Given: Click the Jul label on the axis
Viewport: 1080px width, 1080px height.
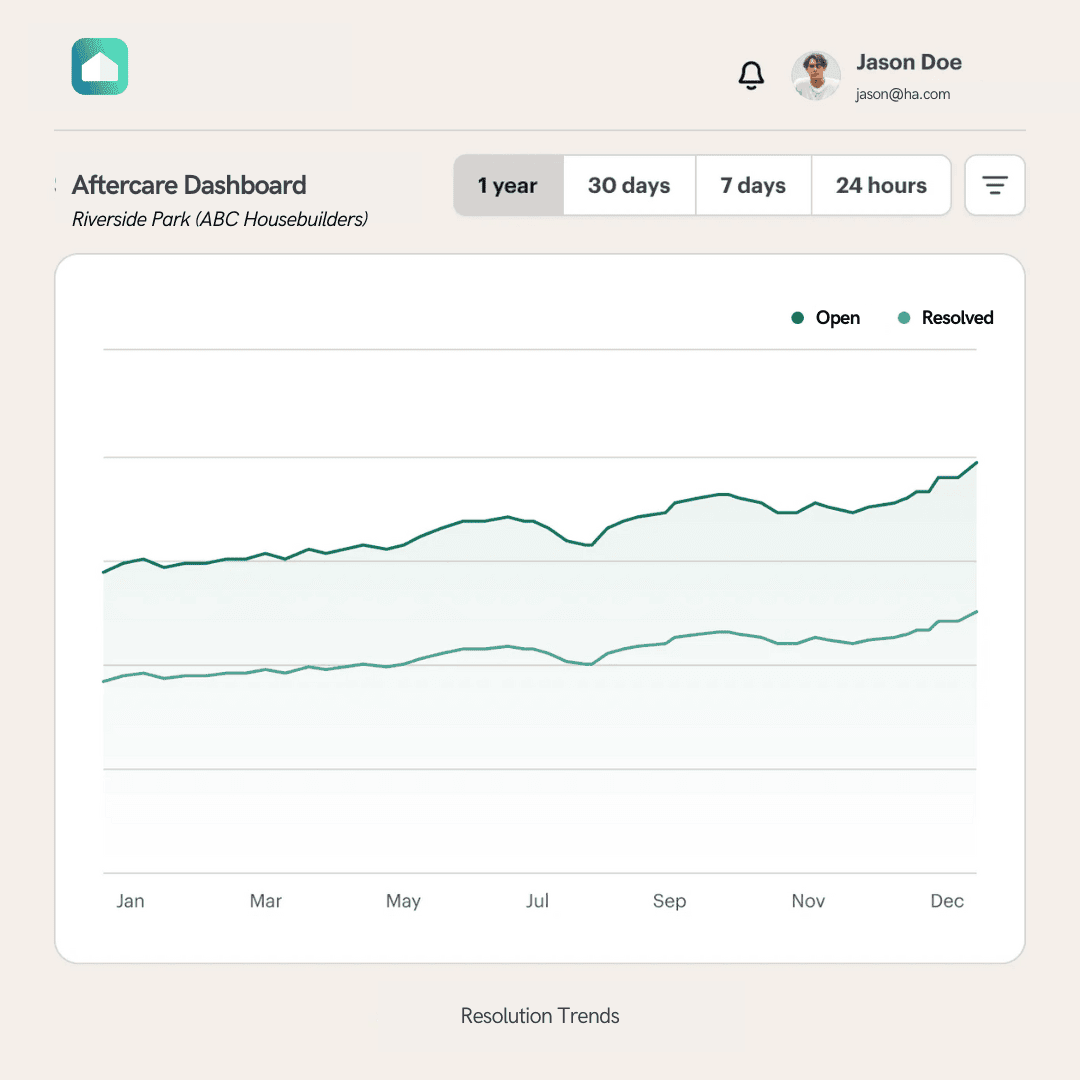Looking at the screenshot, I should [537, 901].
